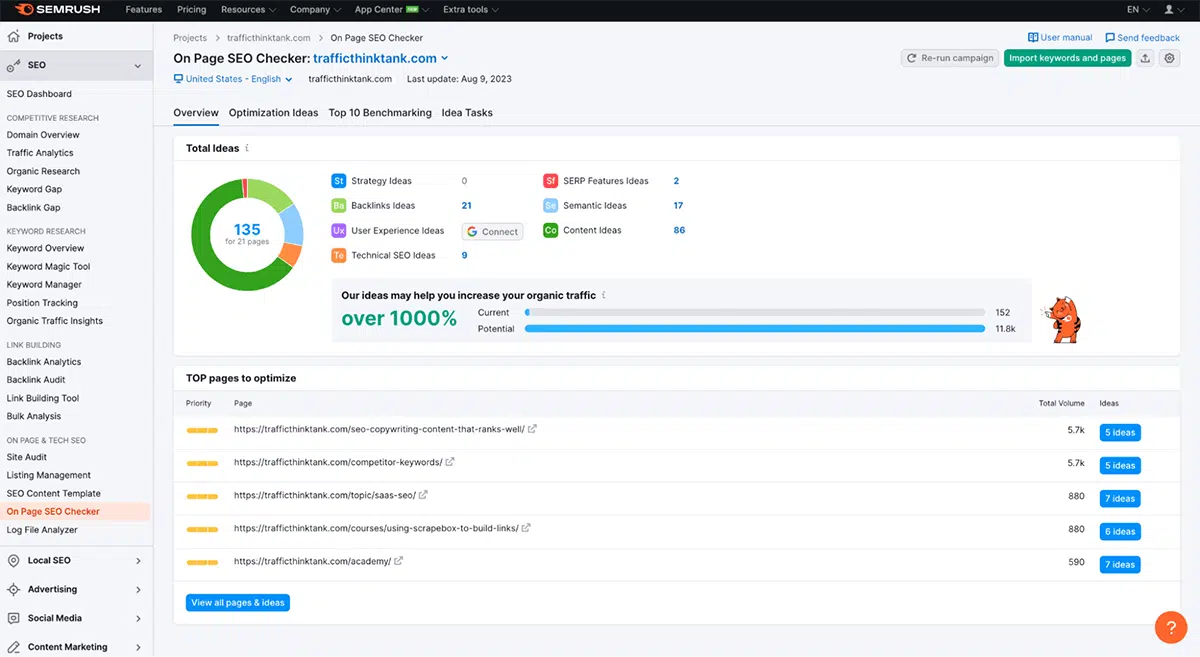Click the Social Media icon
This screenshot has height=657, width=1200.
click(x=14, y=618)
